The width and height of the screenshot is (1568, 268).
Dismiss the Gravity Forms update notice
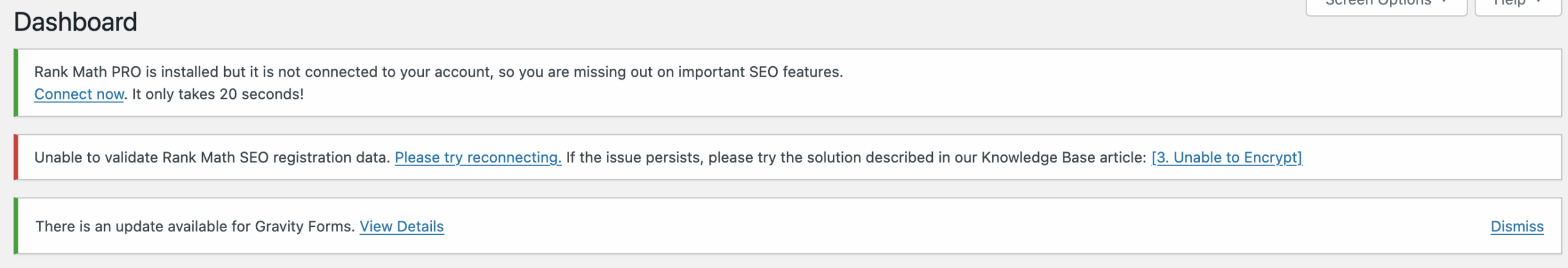[x=1517, y=226]
